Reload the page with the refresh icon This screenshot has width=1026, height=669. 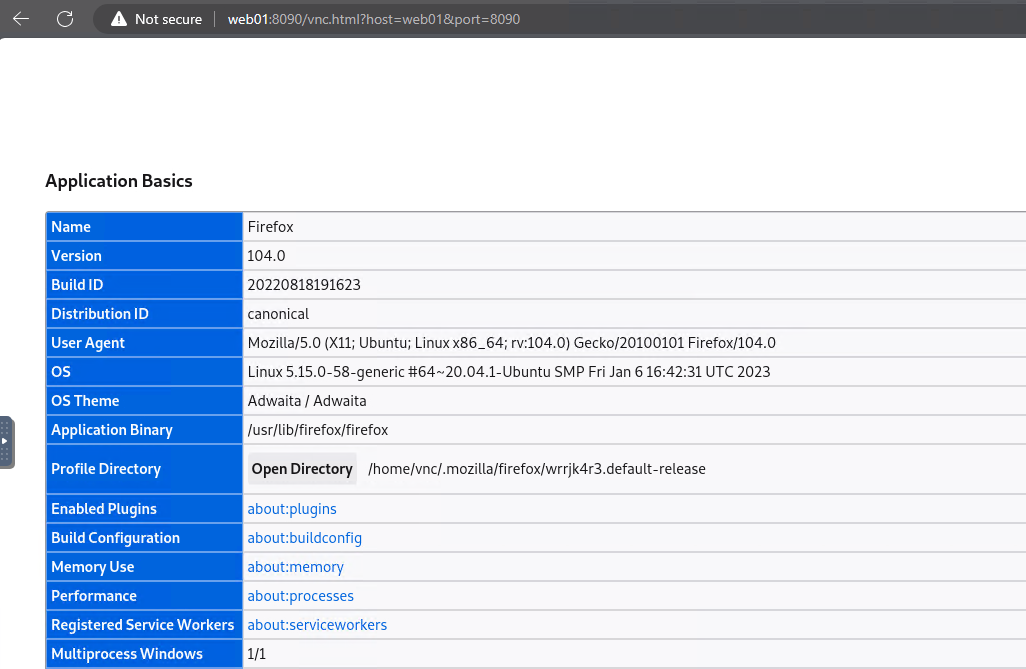[x=65, y=19]
